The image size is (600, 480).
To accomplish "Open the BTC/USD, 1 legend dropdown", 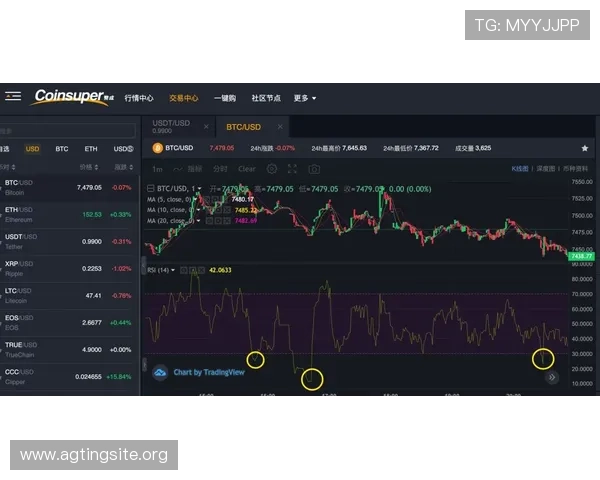I will (199, 189).
